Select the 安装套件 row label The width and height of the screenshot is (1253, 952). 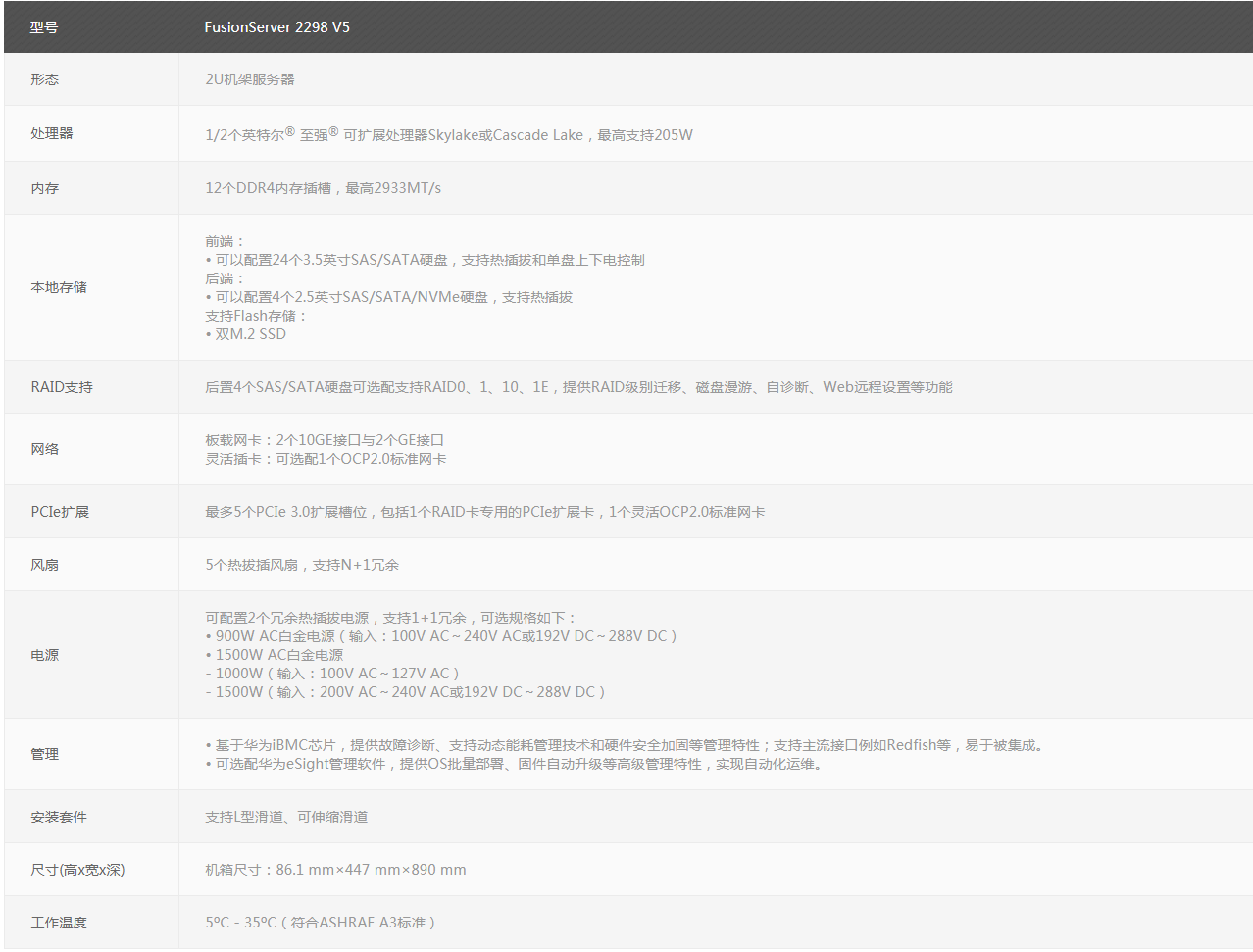59,817
